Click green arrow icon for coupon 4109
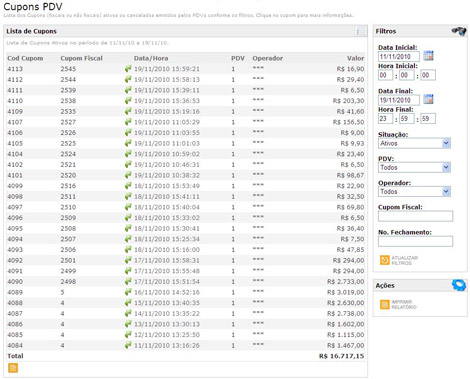Viewport: 470px width, 379px height. tap(128, 111)
